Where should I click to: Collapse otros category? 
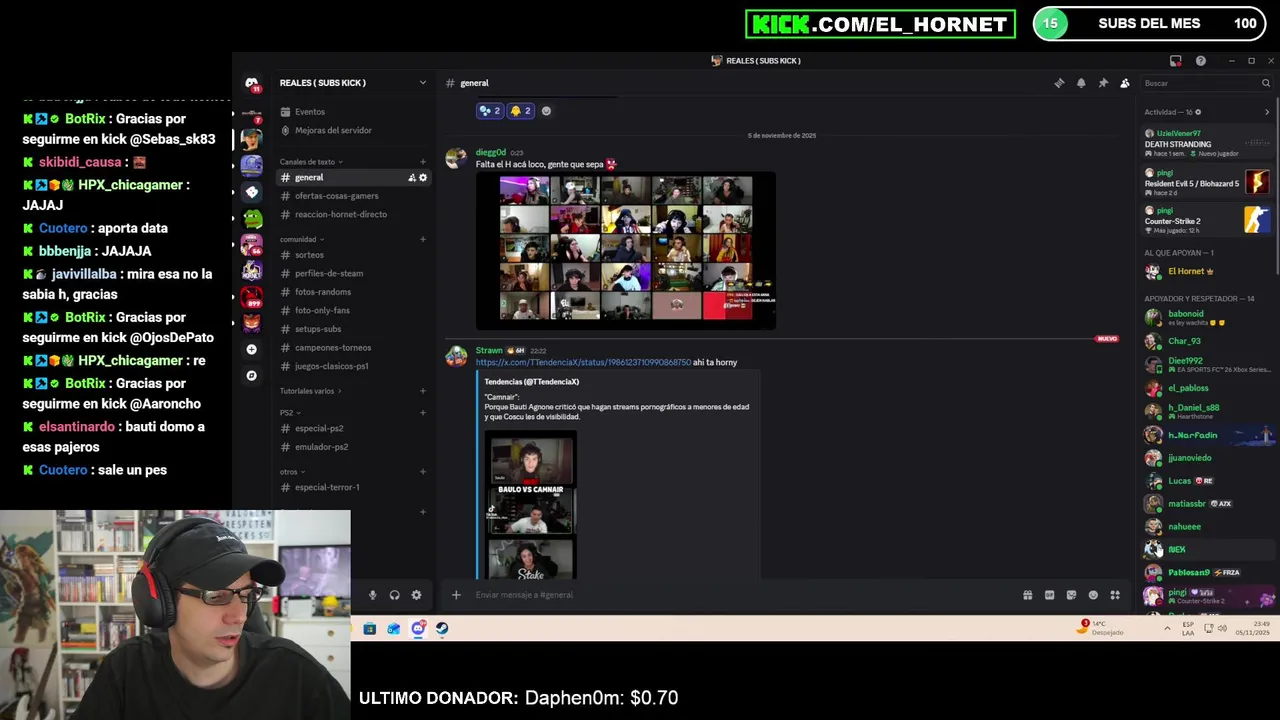tap(292, 472)
